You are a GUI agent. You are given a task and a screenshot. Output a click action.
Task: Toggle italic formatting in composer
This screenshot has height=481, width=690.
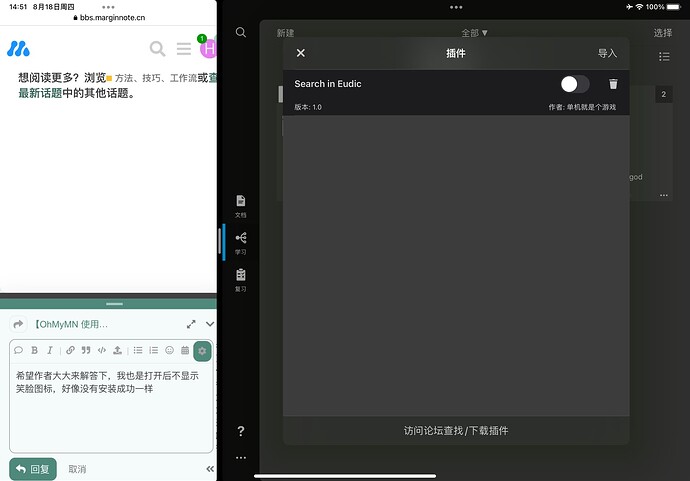[x=50, y=350]
